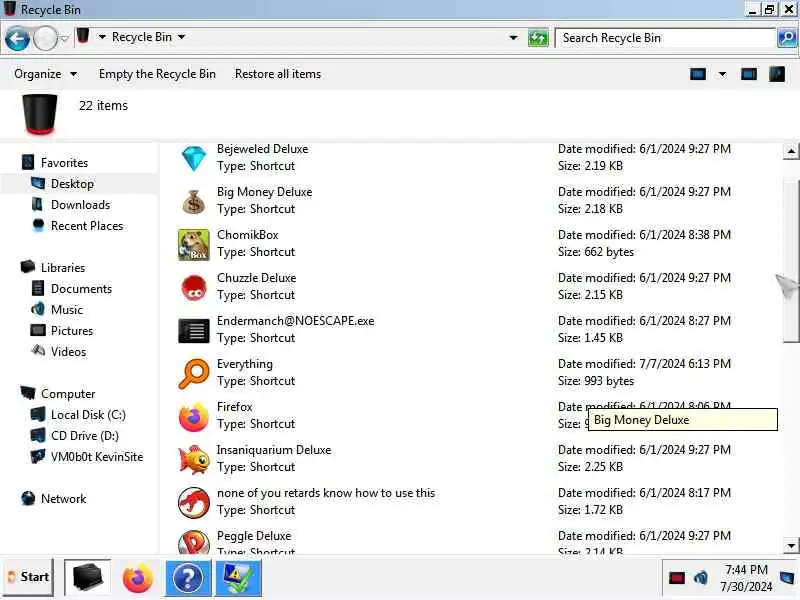Click the Firefox shortcut icon in list
The width and height of the screenshot is (800, 600).
coord(193,416)
